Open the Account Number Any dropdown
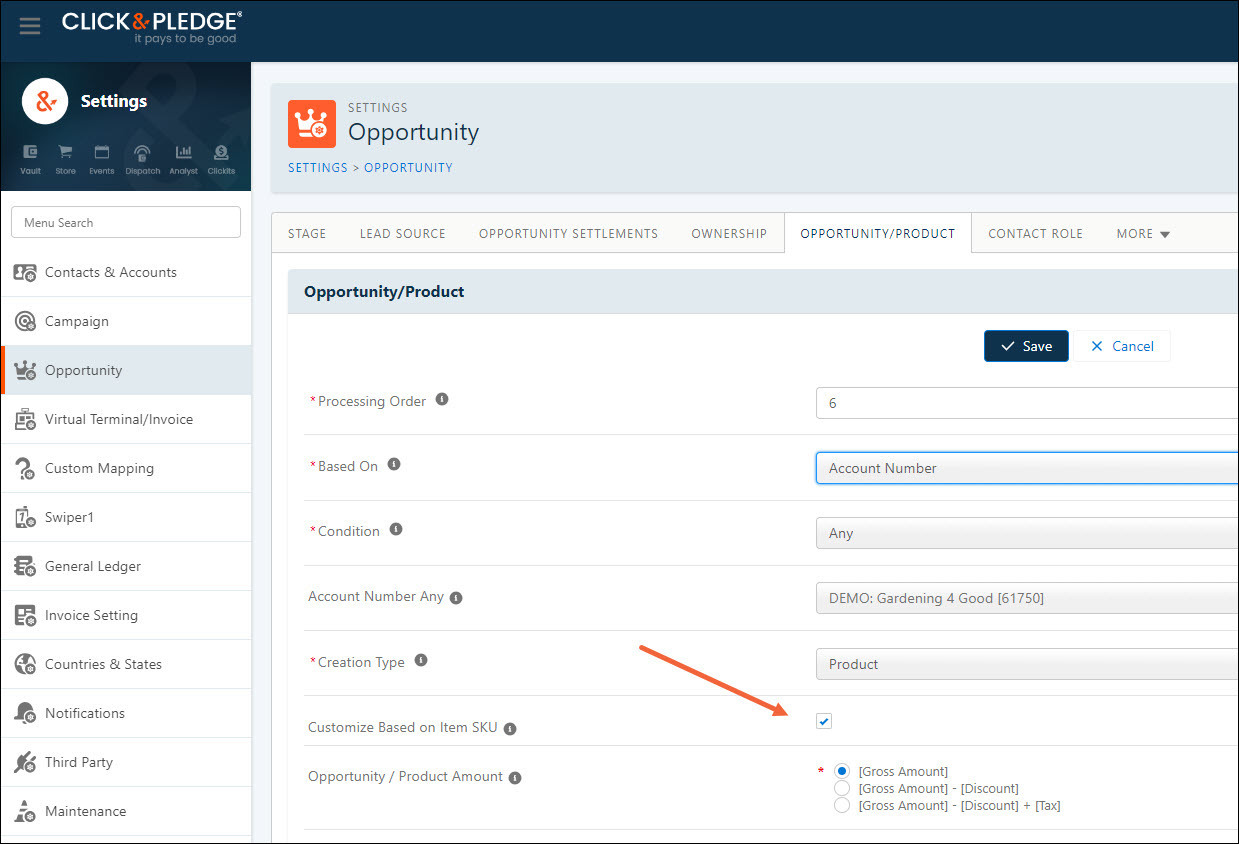1239x844 pixels. coord(1027,598)
